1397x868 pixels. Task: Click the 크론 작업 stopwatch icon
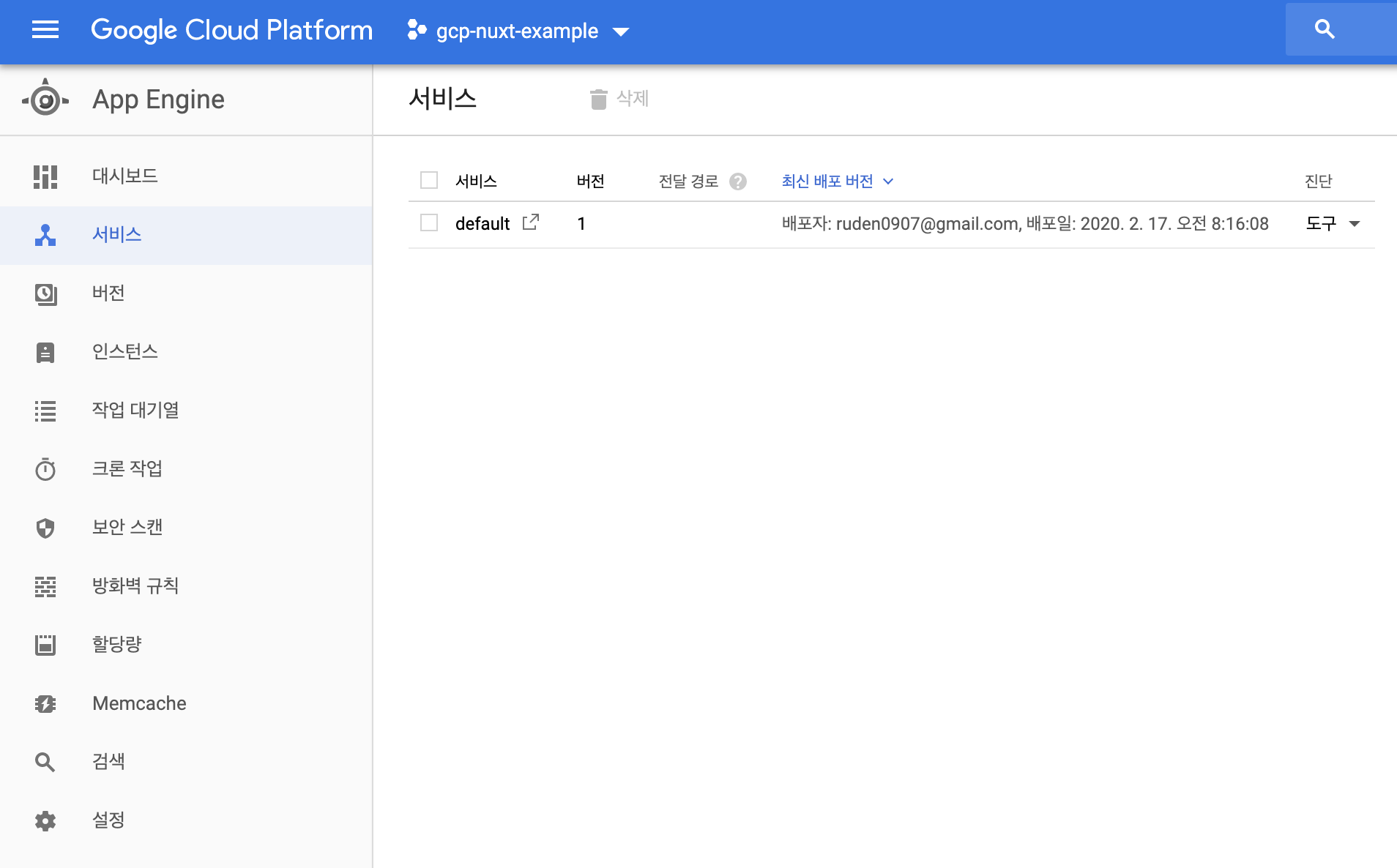point(45,469)
